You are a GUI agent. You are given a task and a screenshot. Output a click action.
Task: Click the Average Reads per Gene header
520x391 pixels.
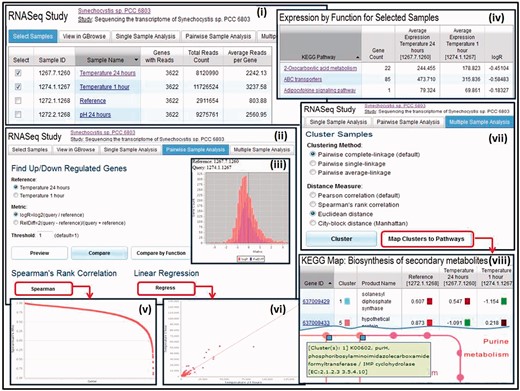click(247, 56)
